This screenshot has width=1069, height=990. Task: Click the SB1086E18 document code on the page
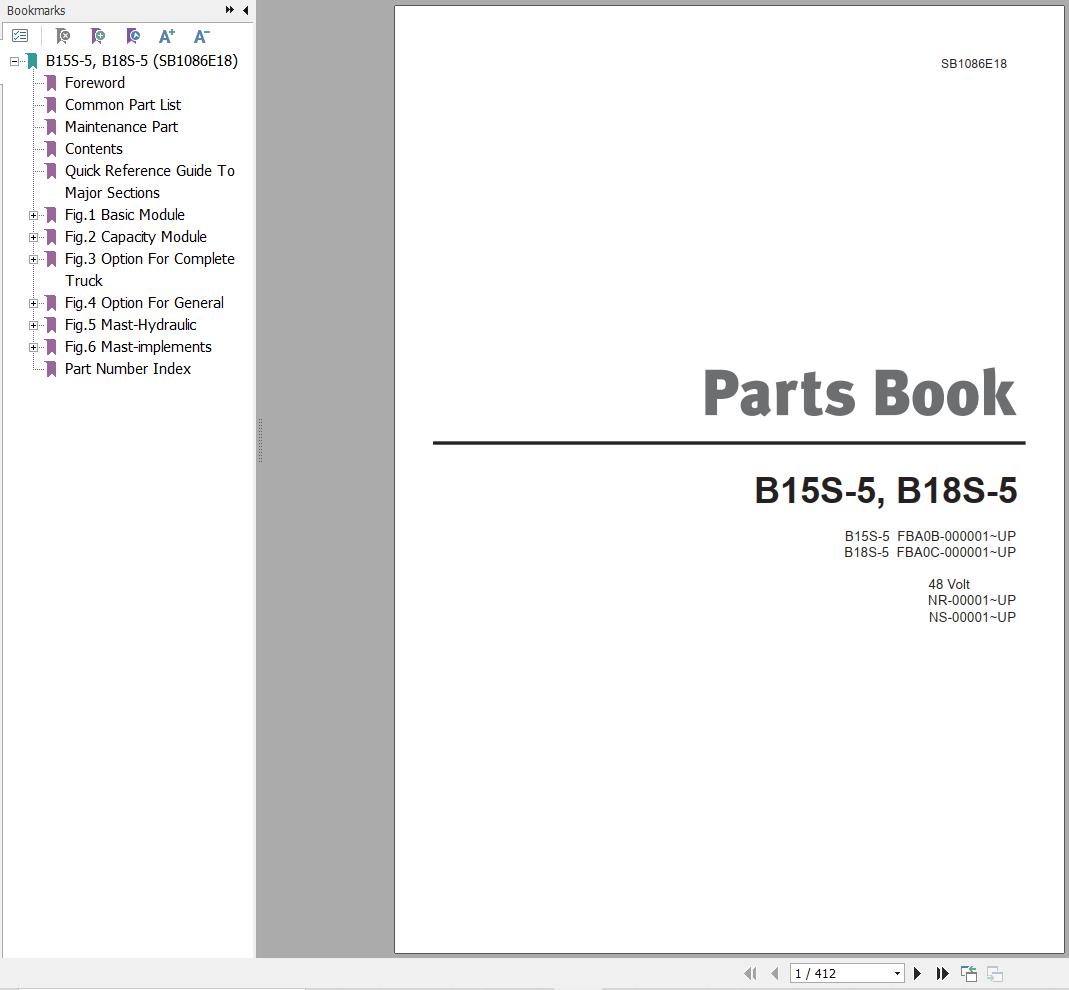974,64
